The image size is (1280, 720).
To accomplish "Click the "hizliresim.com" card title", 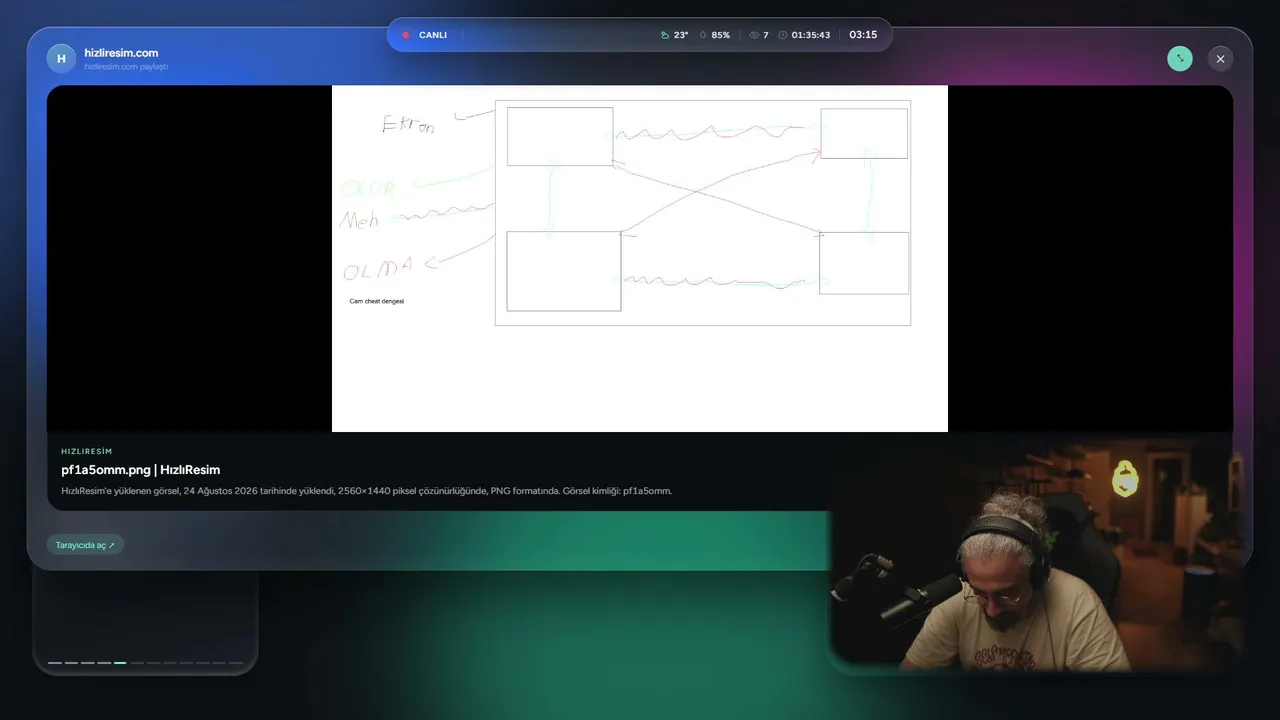I will 121,53.
